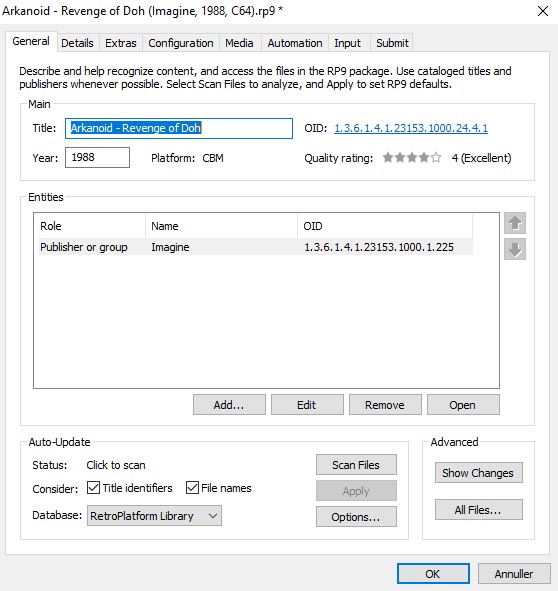Click the Edit entity button
558x591 pixels.
point(307,405)
